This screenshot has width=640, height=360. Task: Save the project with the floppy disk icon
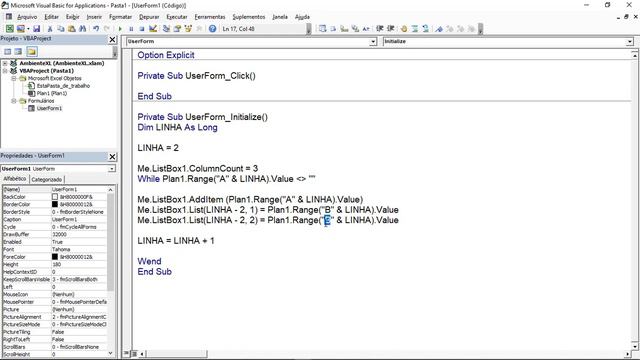[x=36, y=29]
